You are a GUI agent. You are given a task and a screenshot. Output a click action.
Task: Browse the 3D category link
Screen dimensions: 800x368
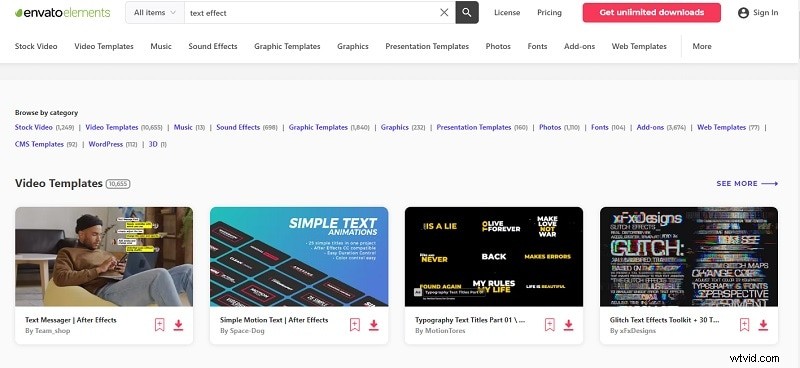(x=153, y=144)
